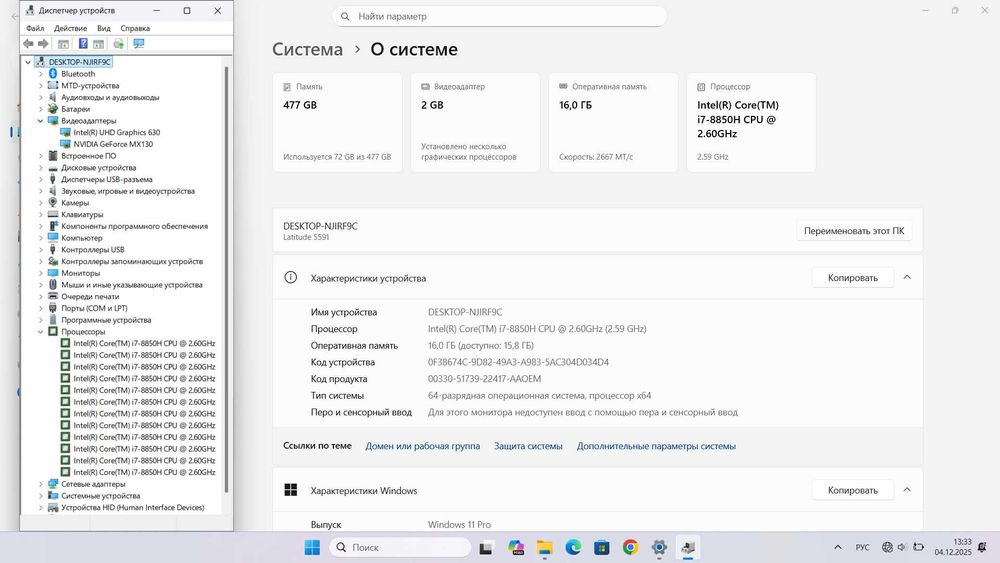
Task: Select the Камеры camera icon
Action: [x=53, y=203]
